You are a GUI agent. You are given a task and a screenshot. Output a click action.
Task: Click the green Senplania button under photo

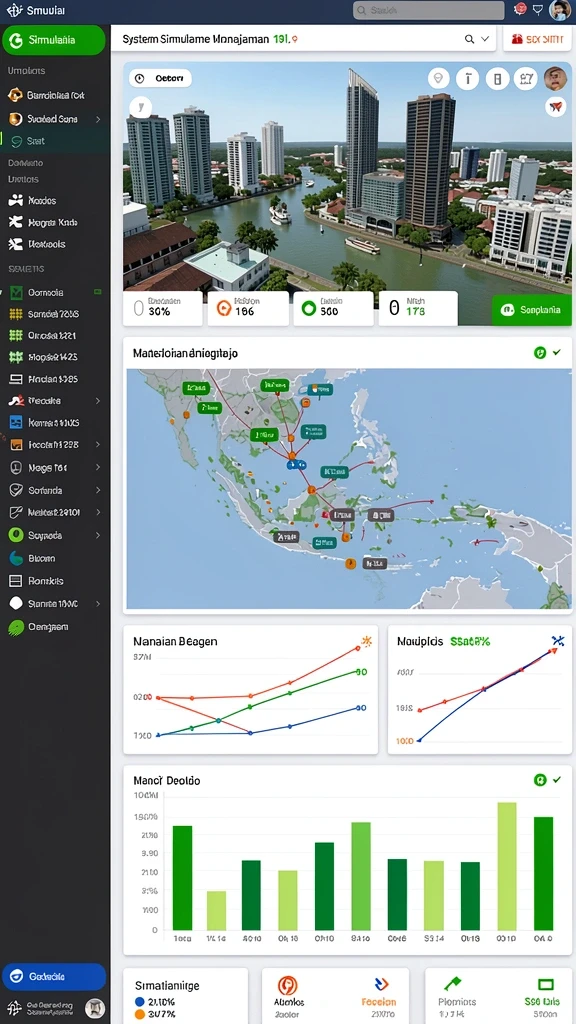tap(531, 310)
